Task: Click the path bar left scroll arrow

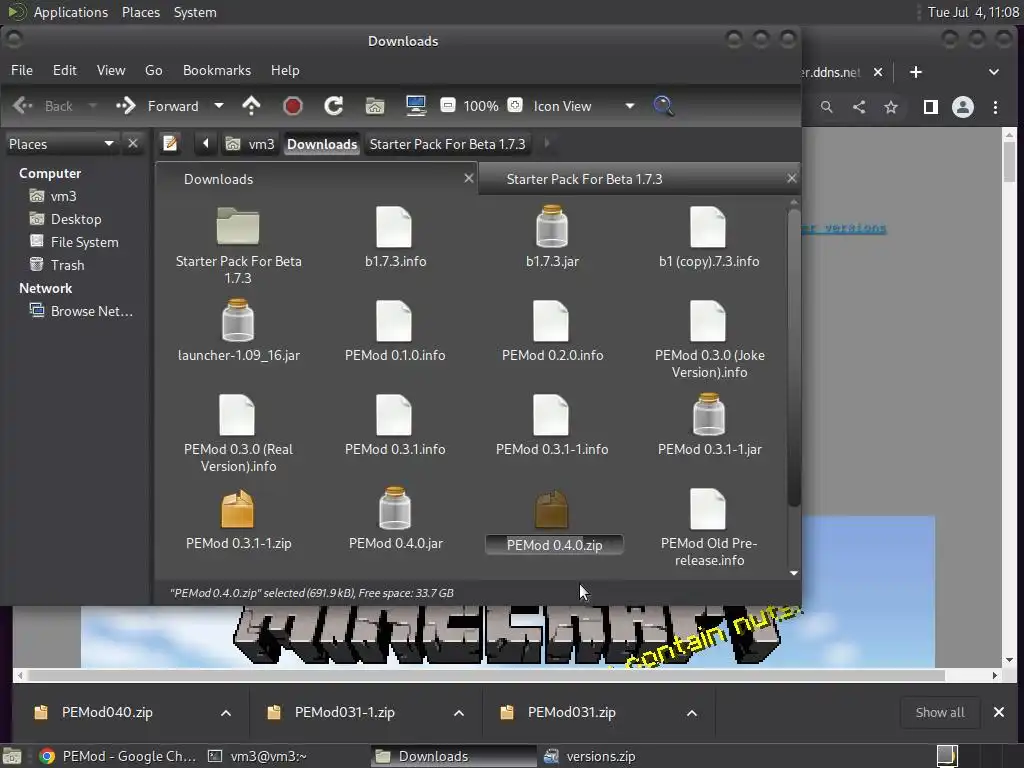Action: (206, 143)
